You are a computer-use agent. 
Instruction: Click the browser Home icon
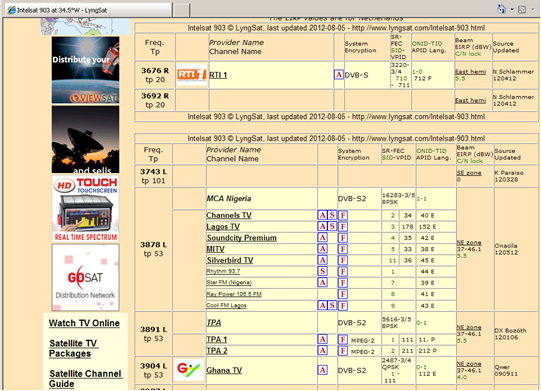501,9
